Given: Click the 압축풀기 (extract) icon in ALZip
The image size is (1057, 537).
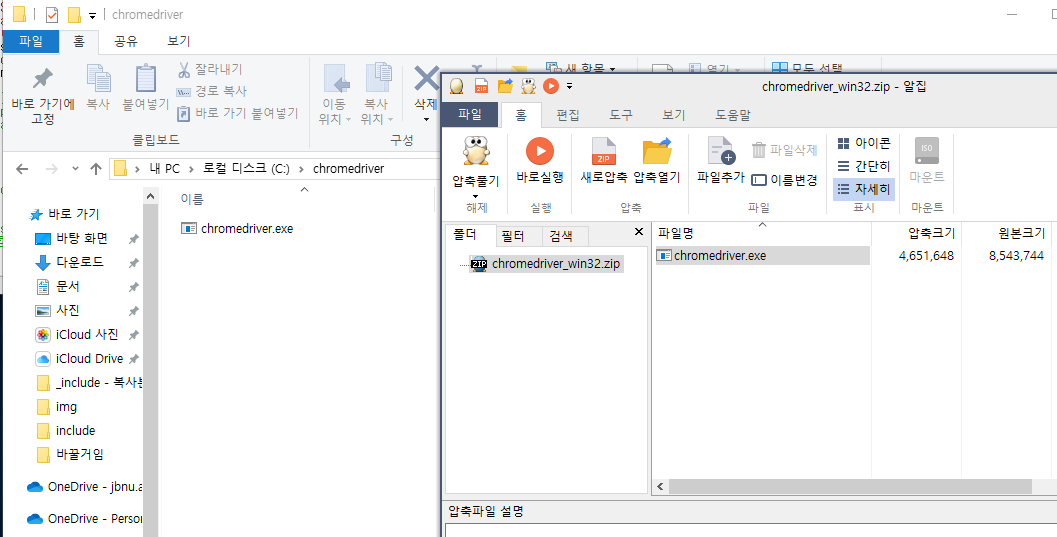Looking at the screenshot, I should pos(475,151).
